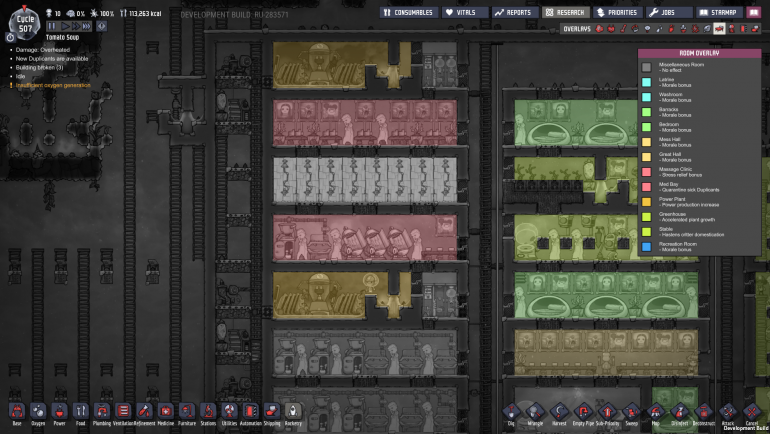
Task: Open the Research screen
Action: (x=566, y=12)
